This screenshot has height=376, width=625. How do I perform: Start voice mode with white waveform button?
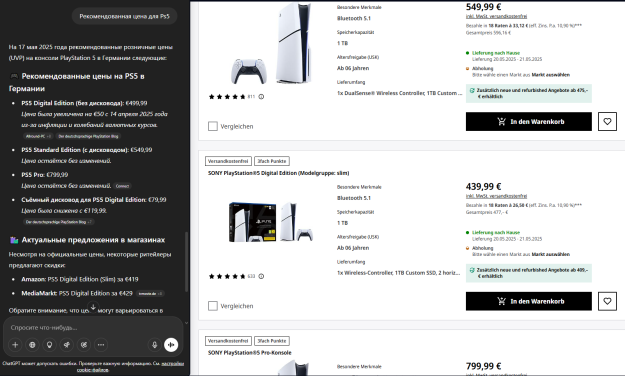[x=171, y=345]
